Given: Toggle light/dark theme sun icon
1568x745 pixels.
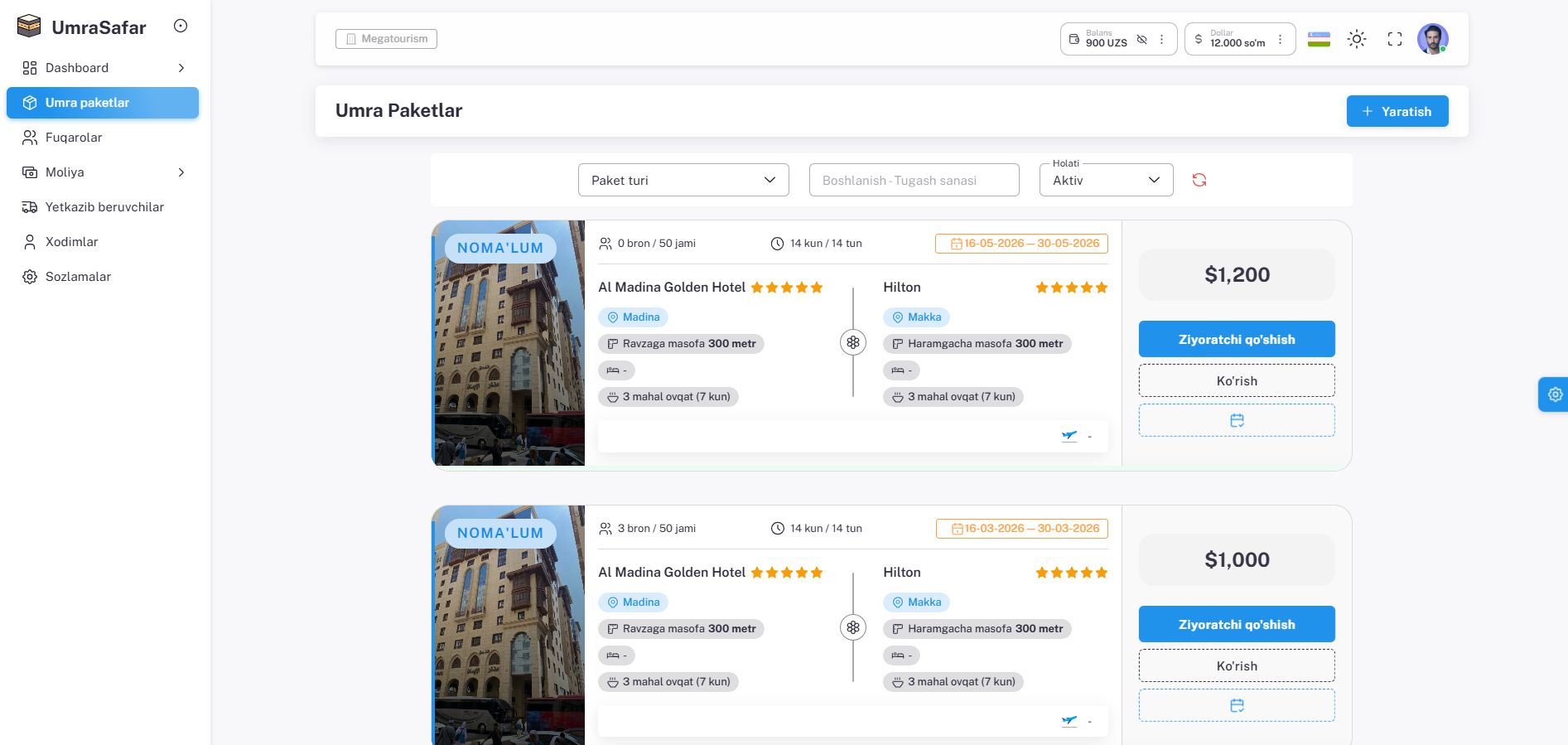Looking at the screenshot, I should (x=1357, y=39).
